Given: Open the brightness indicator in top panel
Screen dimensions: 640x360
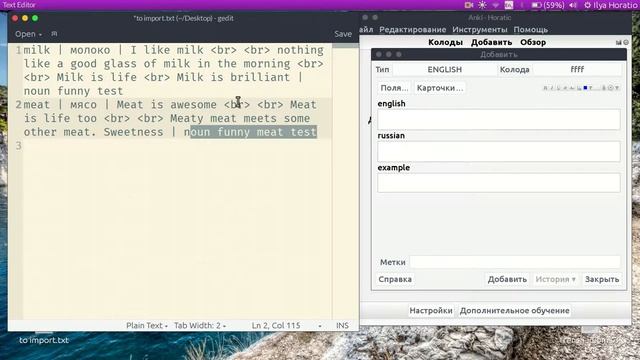Looking at the screenshot, I should point(482,5).
